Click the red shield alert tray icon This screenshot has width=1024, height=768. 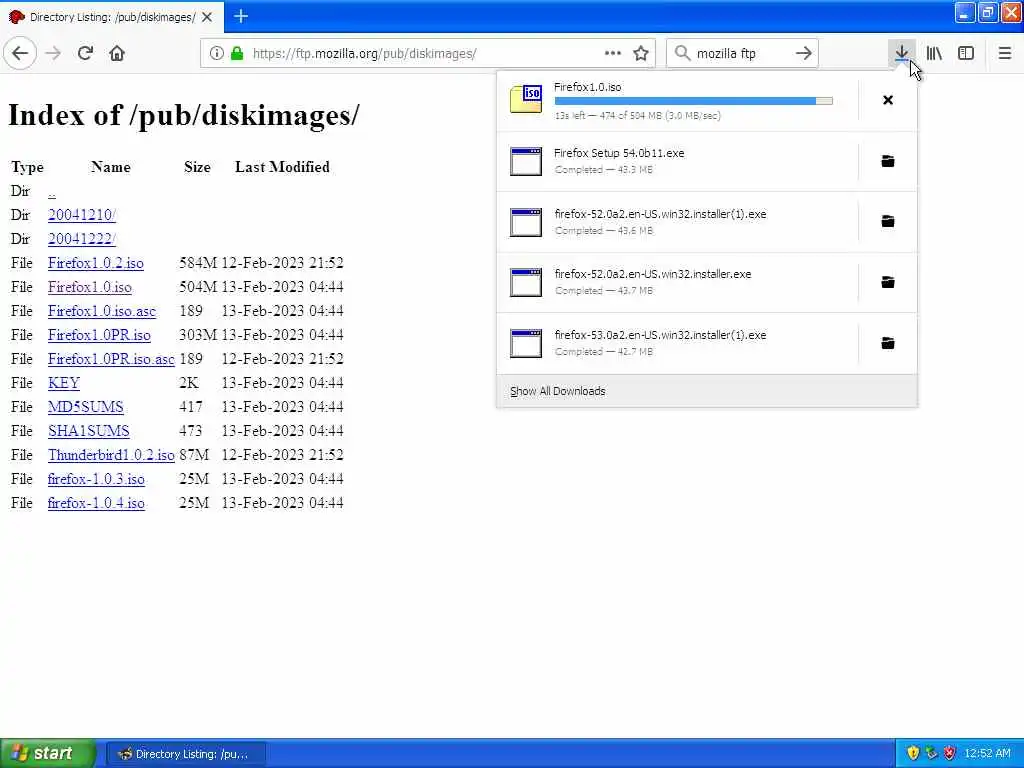tap(950, 754)
